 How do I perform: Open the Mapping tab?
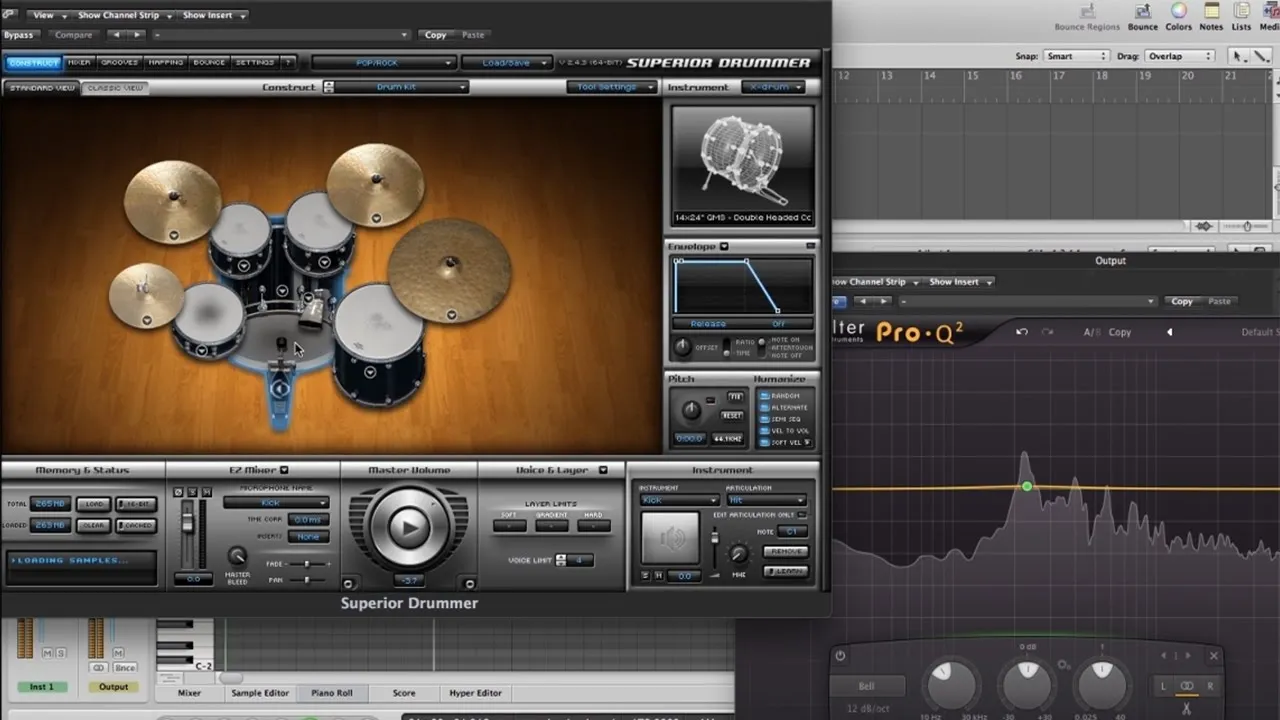pos(166,62)
